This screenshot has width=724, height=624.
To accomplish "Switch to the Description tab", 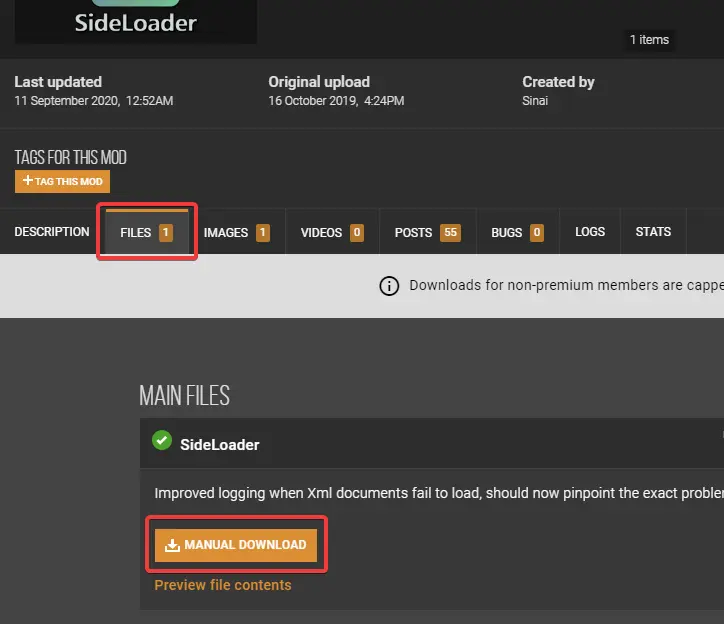I will point(52,232).
